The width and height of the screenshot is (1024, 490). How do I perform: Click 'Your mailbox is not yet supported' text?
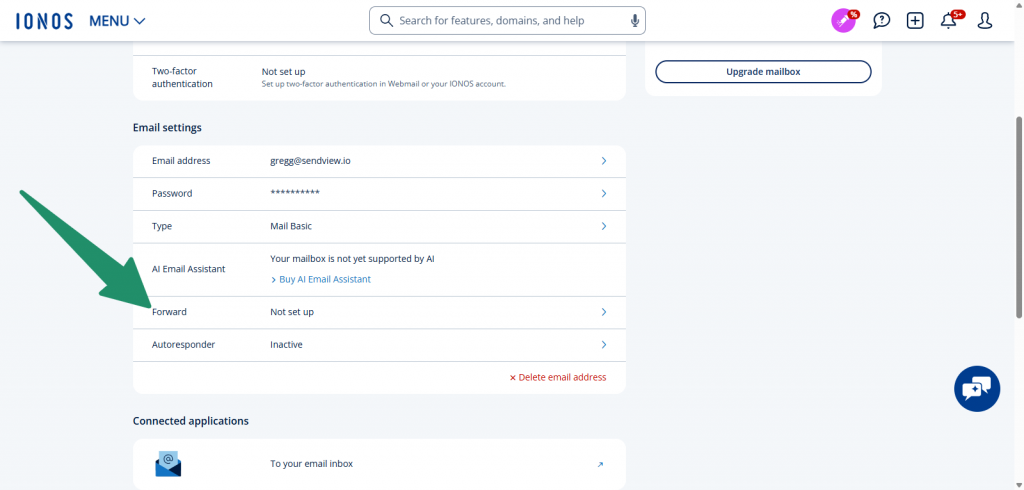(x=353, y=259)
